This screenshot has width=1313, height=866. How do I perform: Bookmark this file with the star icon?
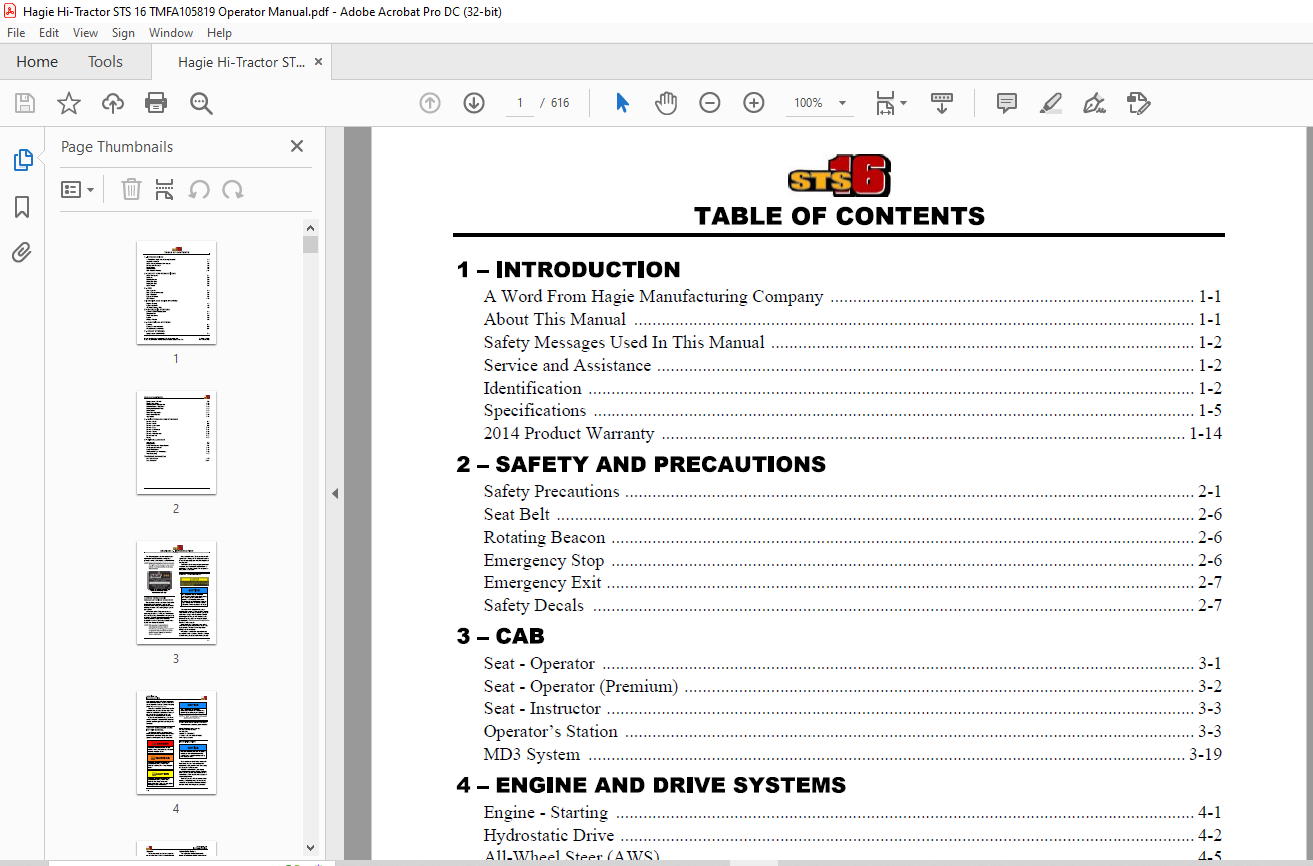pos(69,103)
